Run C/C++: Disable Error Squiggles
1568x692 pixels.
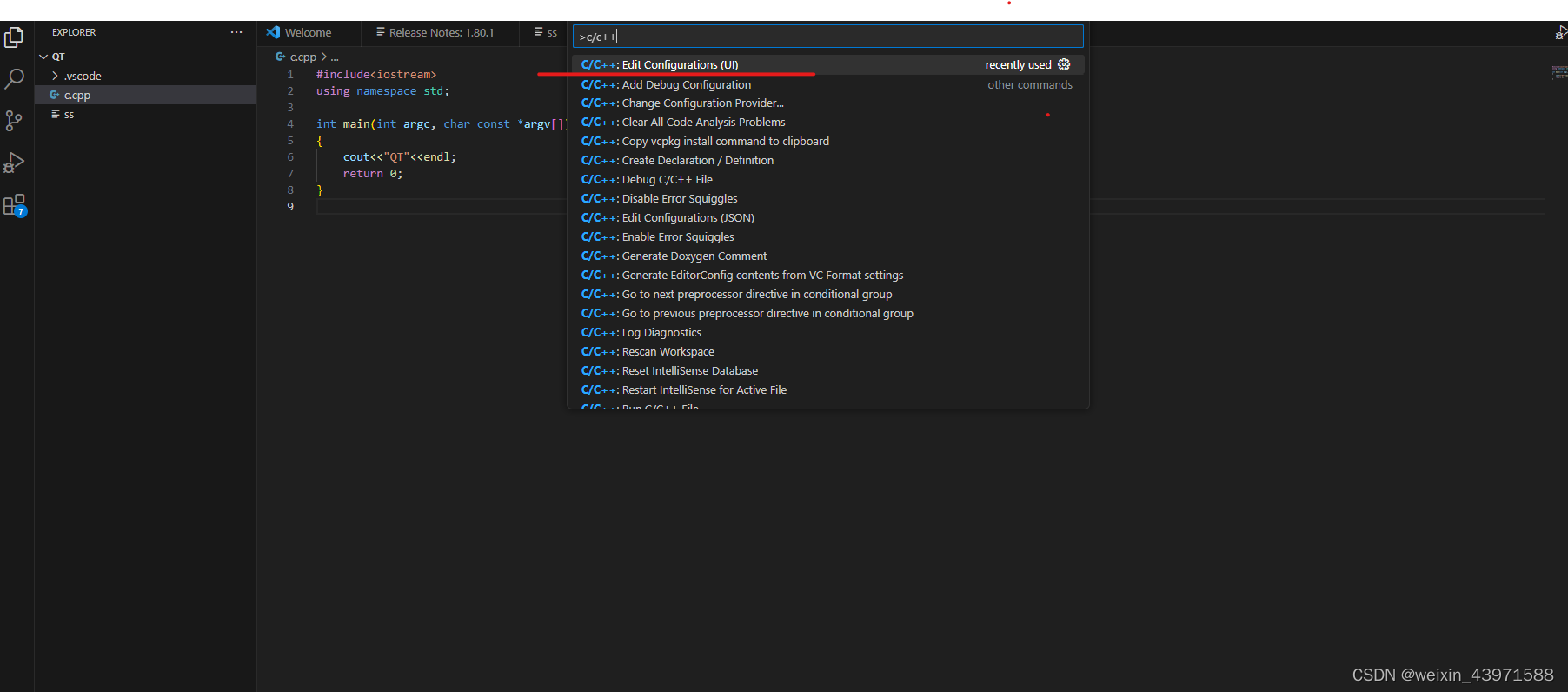828,198
